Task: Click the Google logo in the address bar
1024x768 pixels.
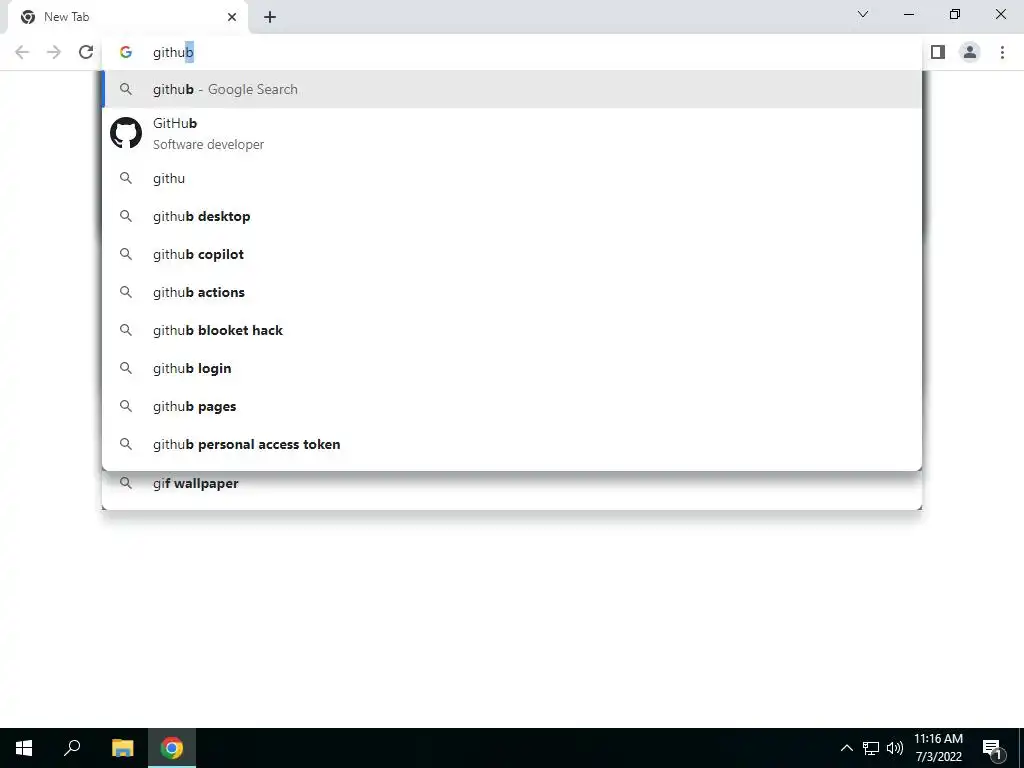Action: point(126,52)
